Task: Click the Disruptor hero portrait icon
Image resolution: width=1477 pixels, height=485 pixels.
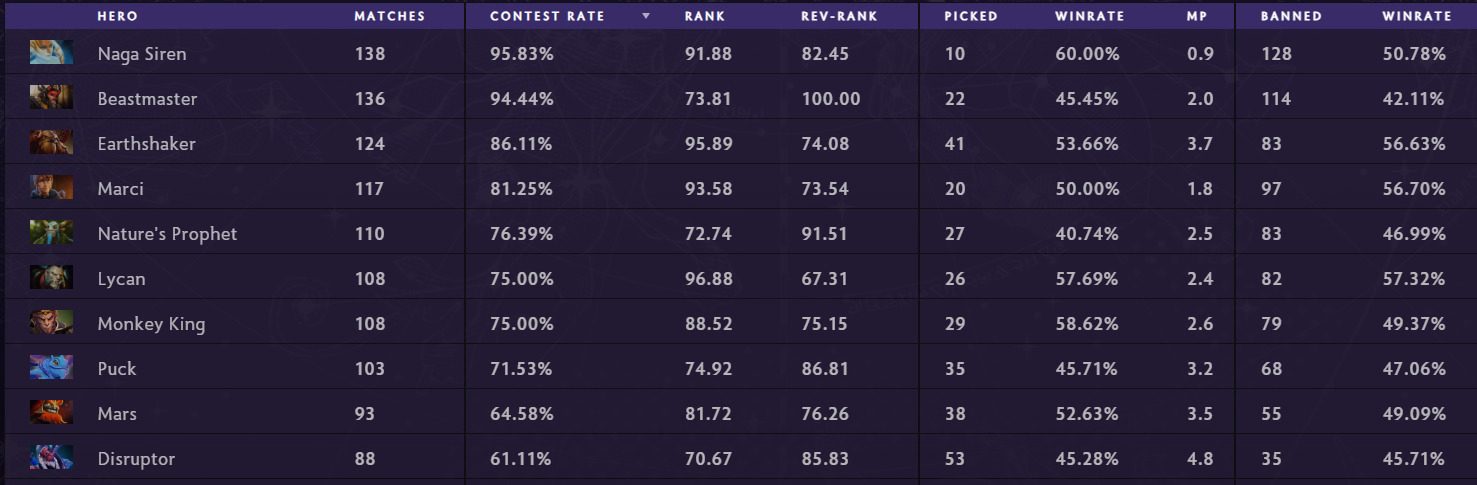Action: (51, 458)
